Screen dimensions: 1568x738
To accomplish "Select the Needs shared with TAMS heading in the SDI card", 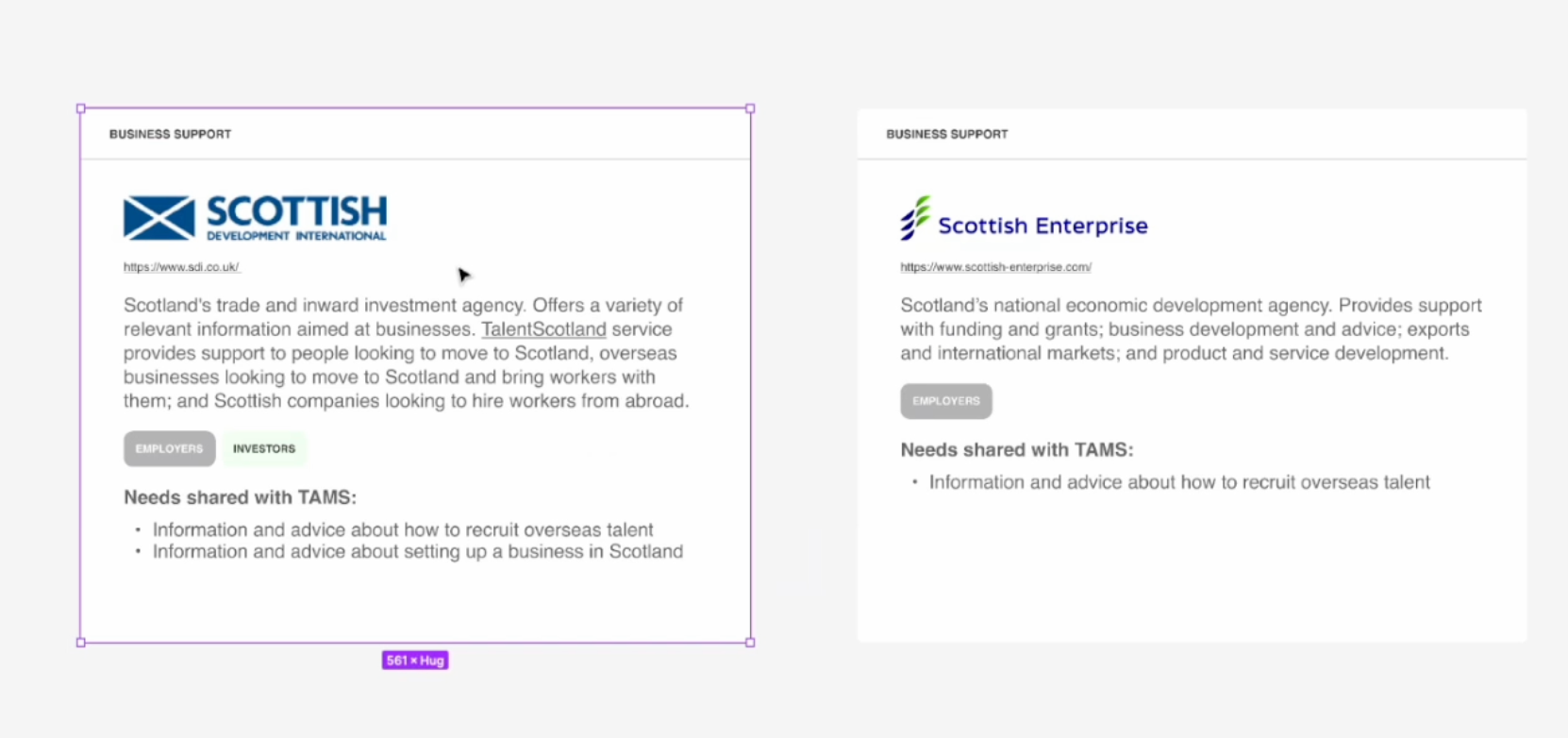I will 240,497.
